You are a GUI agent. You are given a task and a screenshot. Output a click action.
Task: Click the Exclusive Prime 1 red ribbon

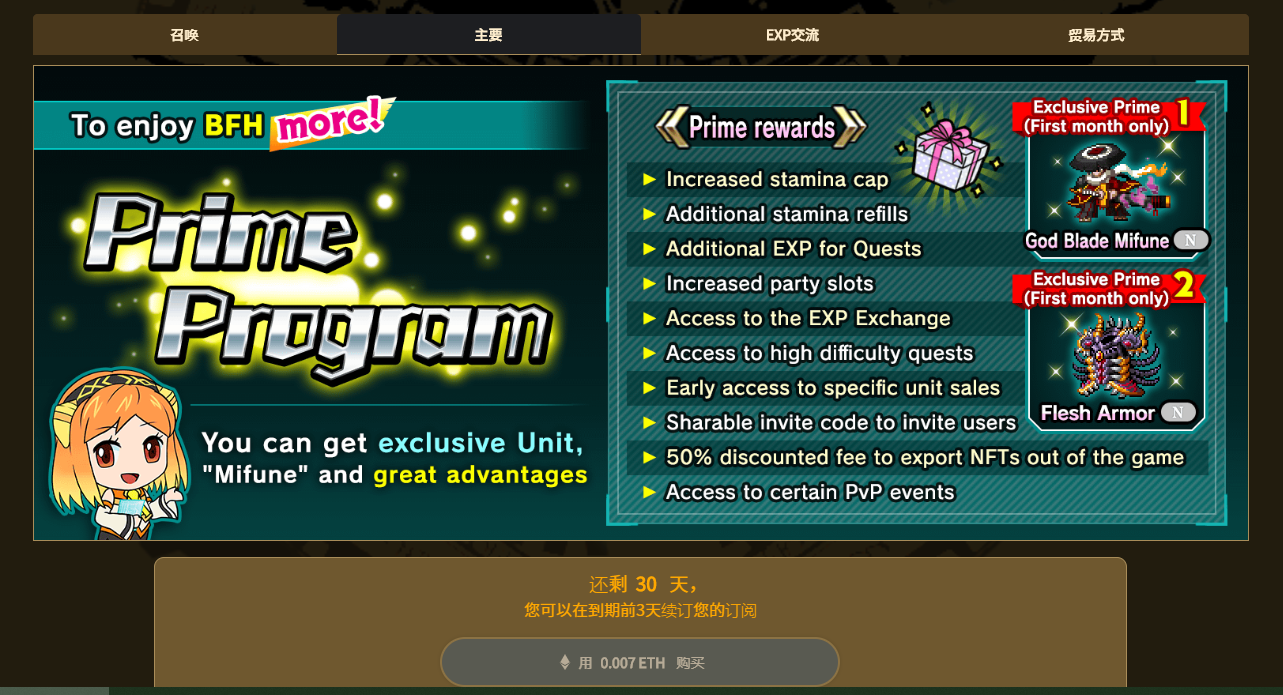coord(1108,116)
